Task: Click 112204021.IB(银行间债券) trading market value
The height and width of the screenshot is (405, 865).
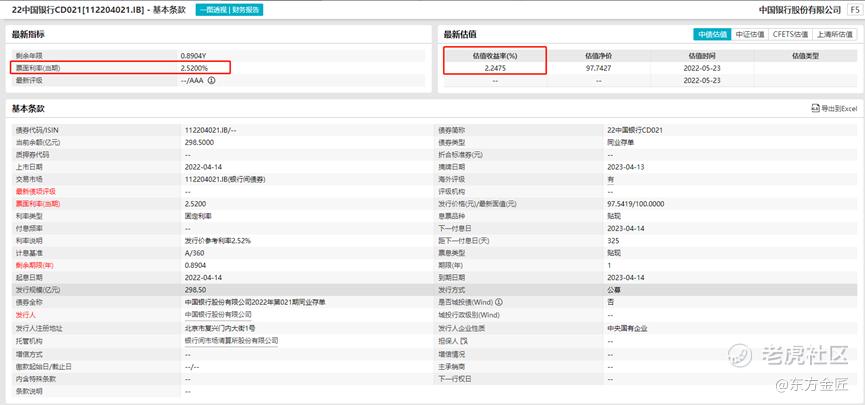Action: 226,179
